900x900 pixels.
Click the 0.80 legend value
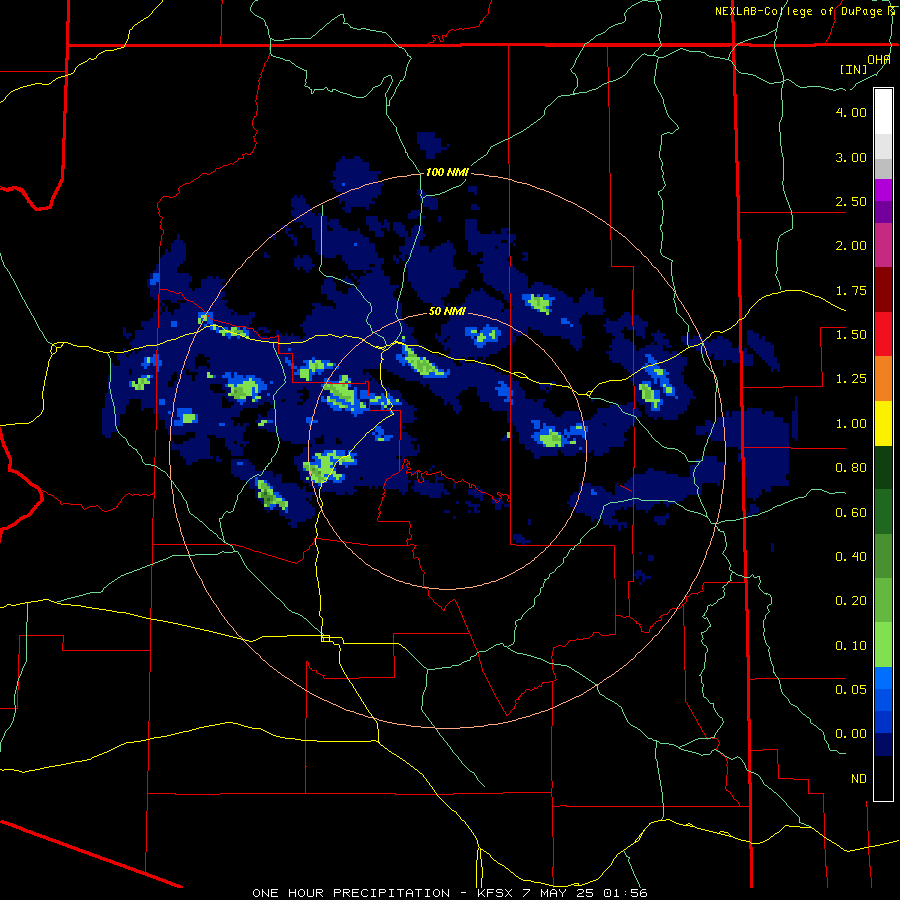851,468
